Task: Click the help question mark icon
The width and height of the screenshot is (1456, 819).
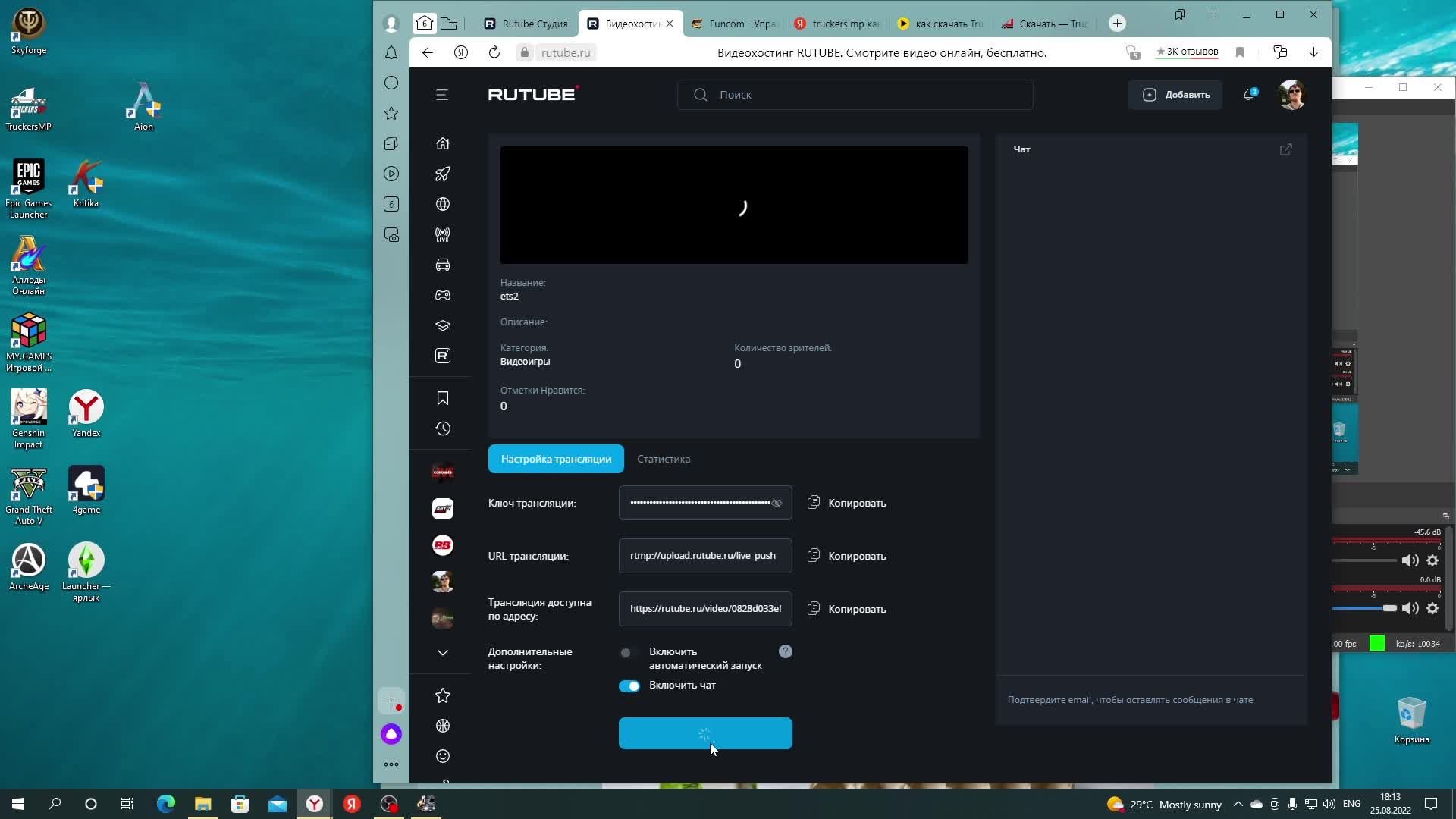Action: coord(786,652)
